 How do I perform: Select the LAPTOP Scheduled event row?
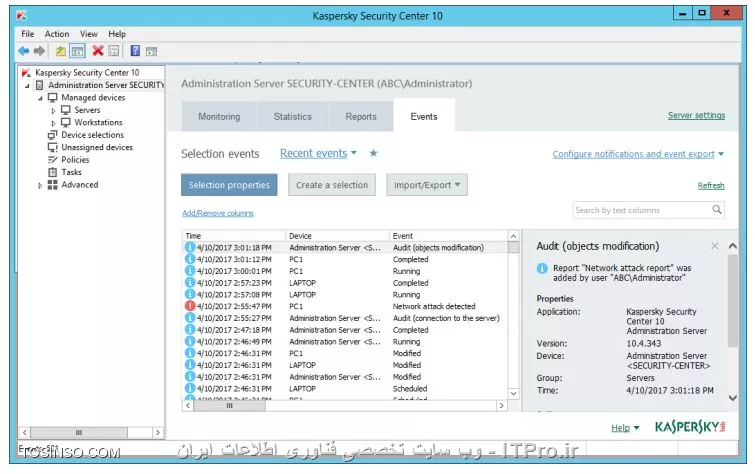pos(345,388)
